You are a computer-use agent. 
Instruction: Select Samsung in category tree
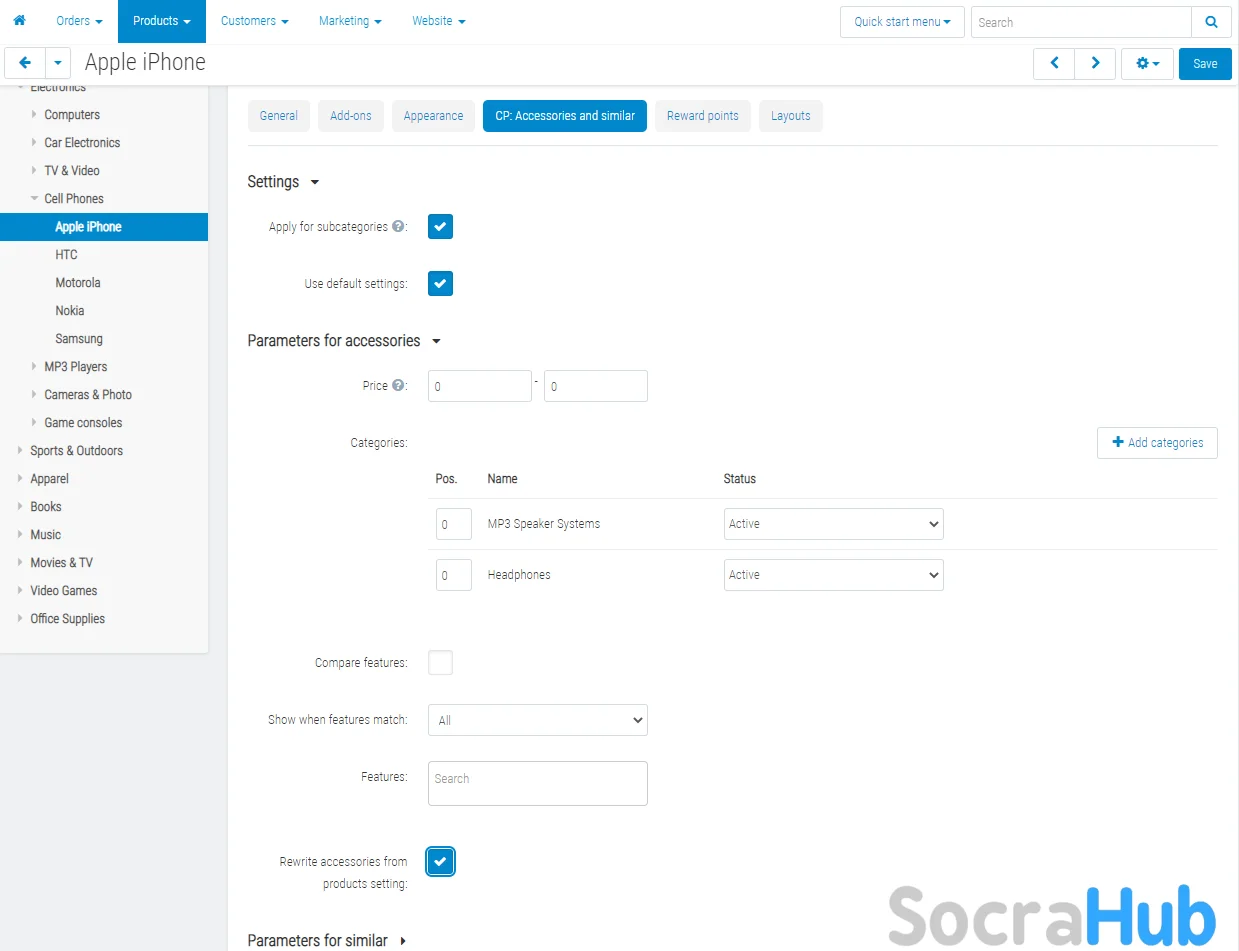79,339
